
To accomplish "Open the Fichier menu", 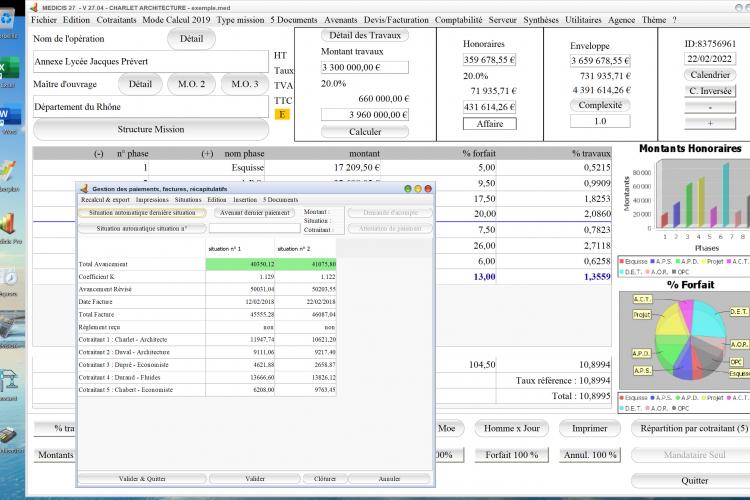I will click(44, 20).
